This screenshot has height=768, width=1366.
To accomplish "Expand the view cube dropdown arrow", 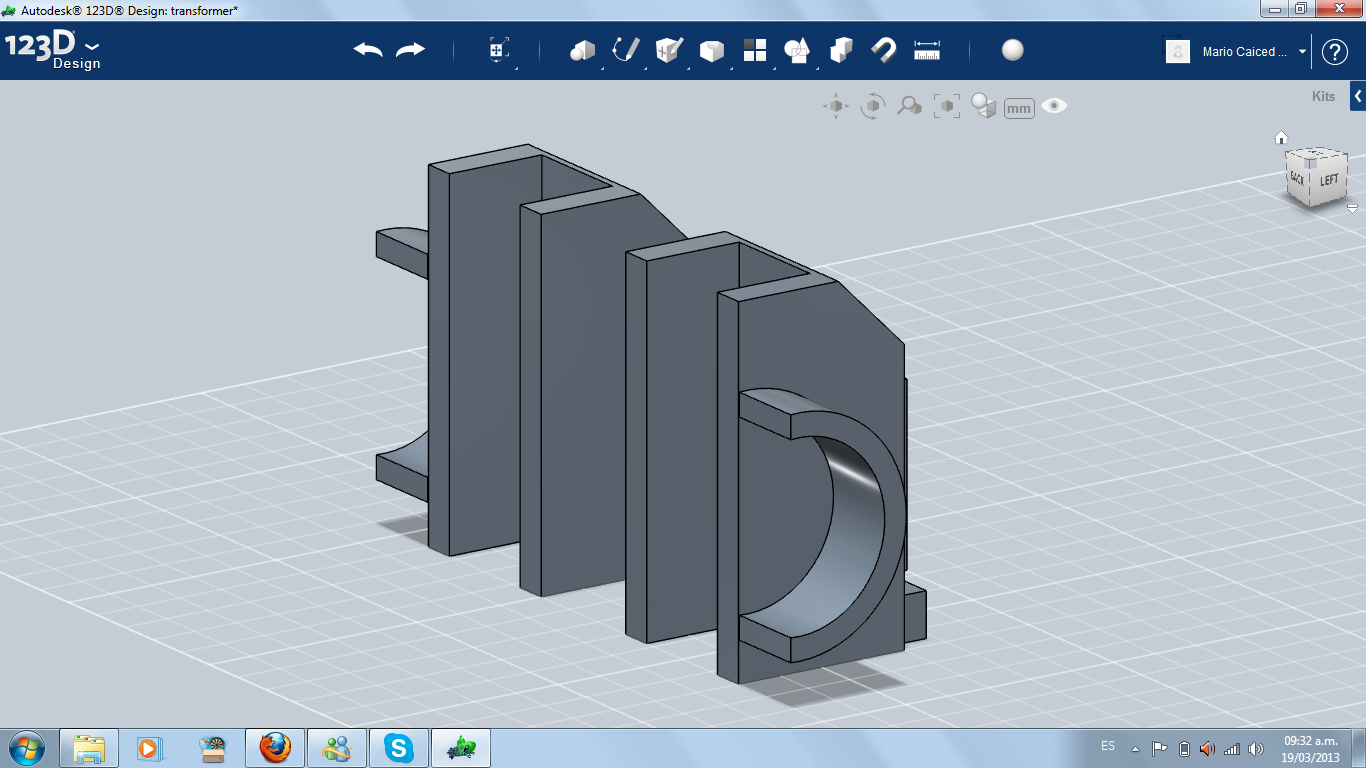I will (x=1352, y=209).
